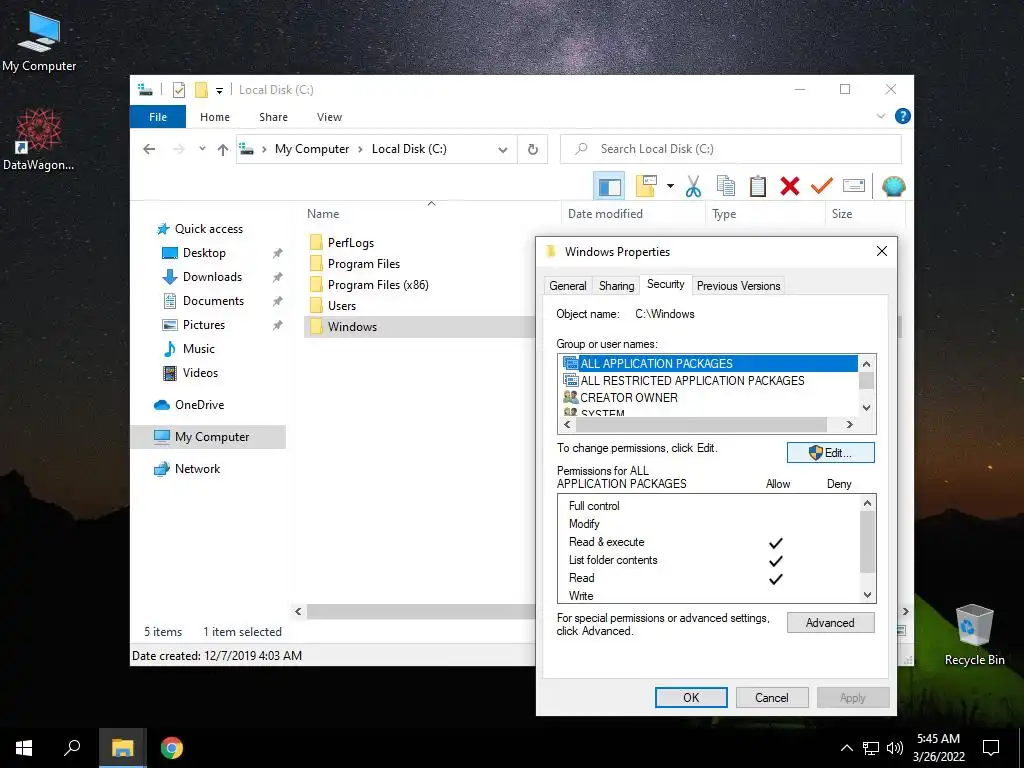The height and width of the screenshot is (768, 1024).
Task: Open the DataWagon desktop shortcut
Action: pyautogui.click(x=39, y=140)
